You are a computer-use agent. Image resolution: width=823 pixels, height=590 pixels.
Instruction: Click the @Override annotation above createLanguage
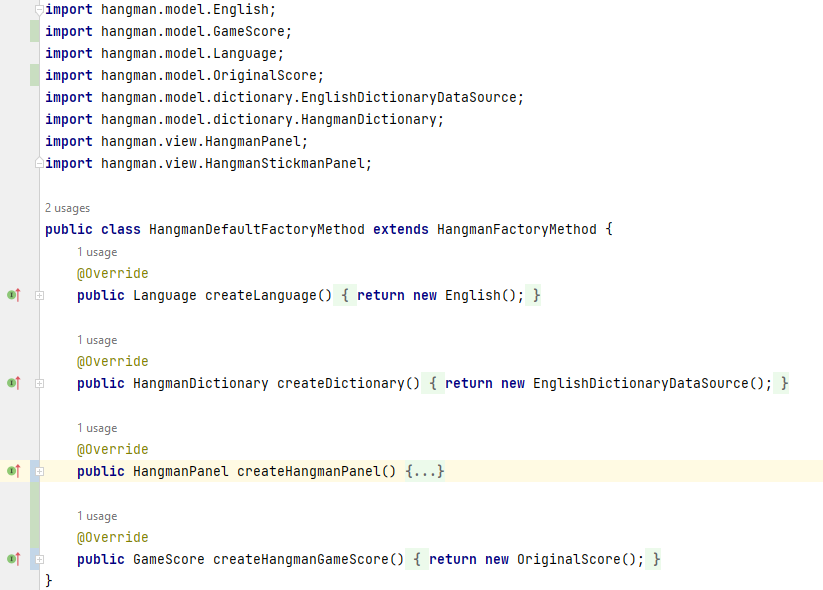point(112,273)
